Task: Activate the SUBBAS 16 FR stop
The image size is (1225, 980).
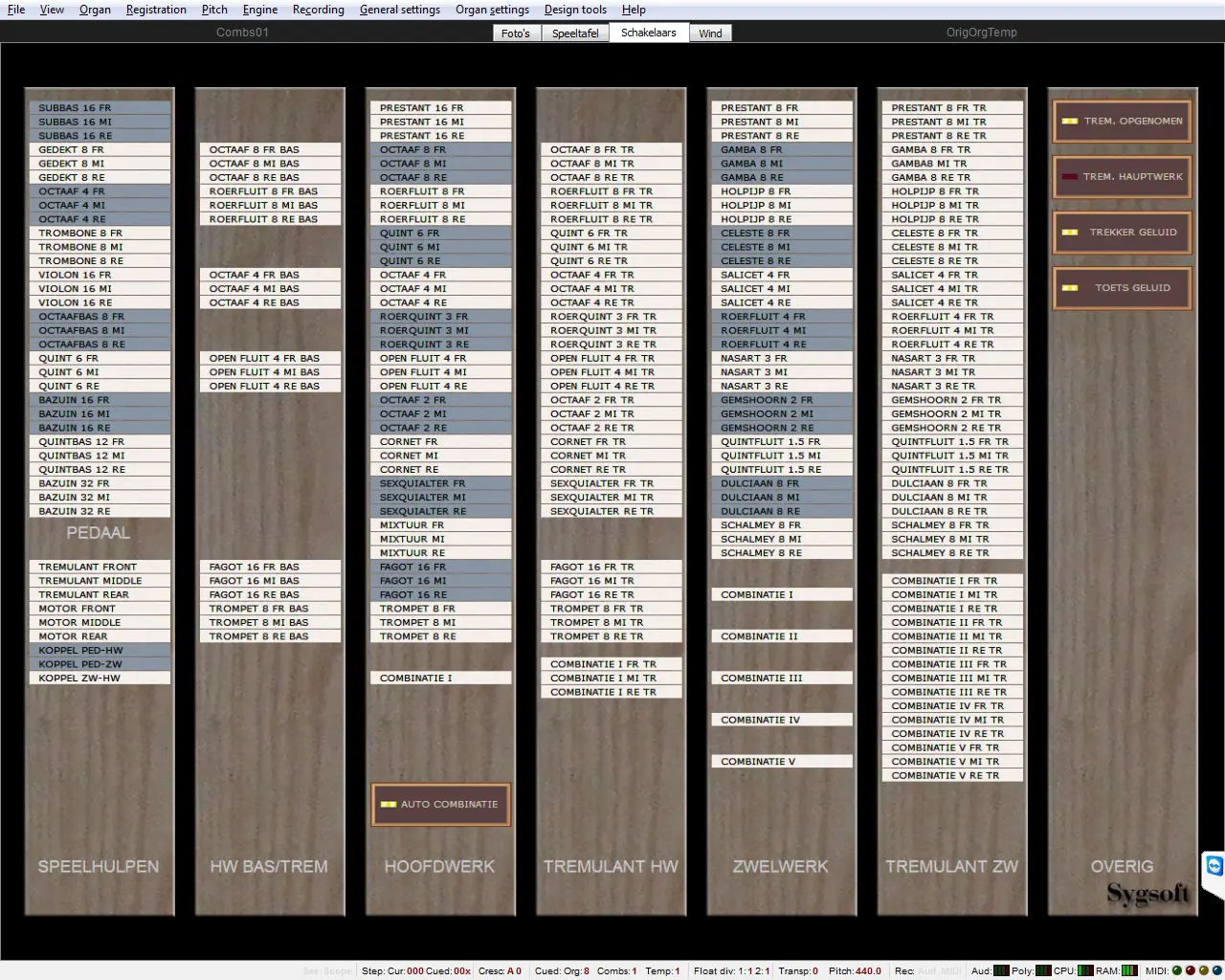Action: click(100, 108)
